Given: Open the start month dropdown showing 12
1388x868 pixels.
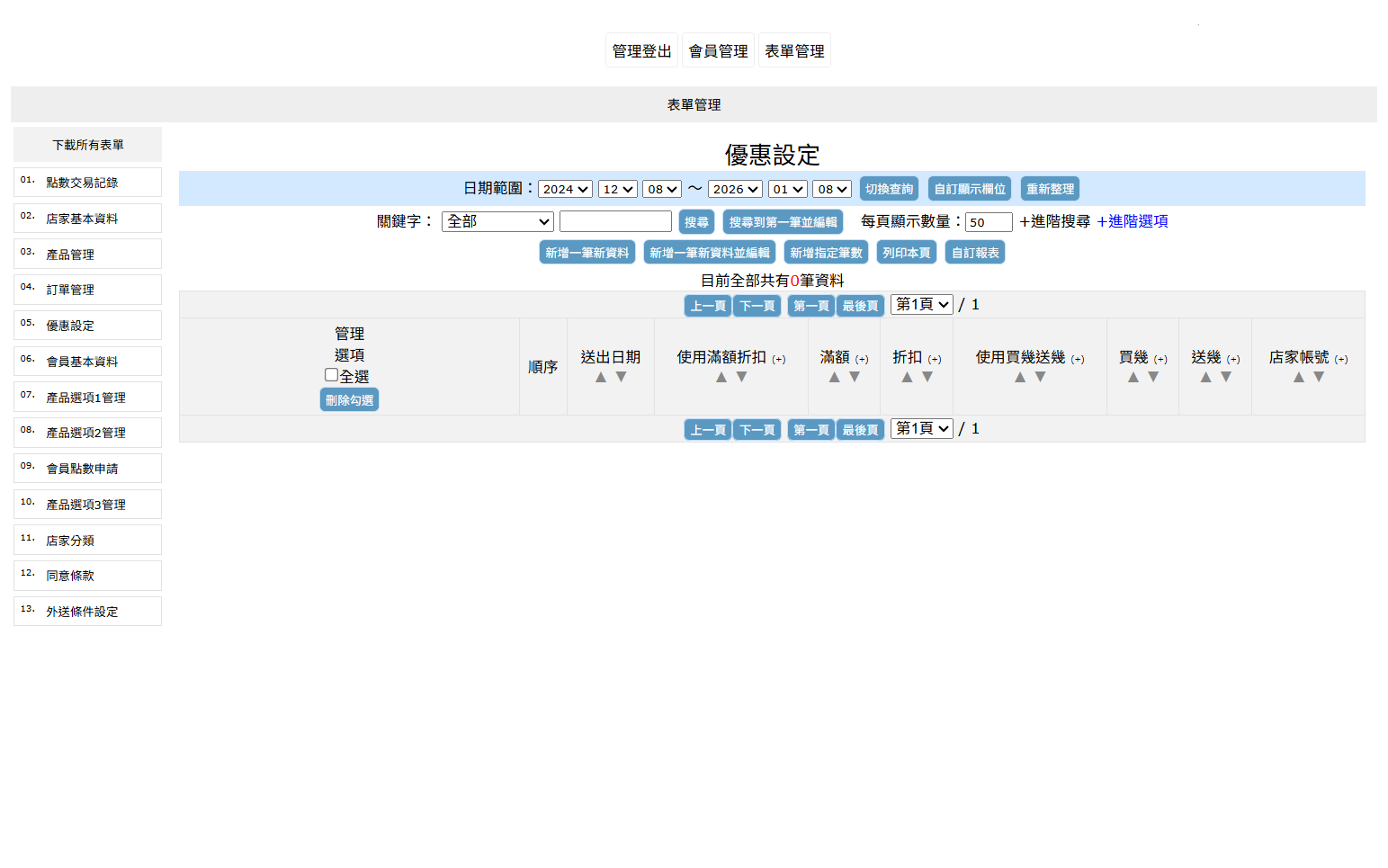Looking at the screenshot, I should 617,189.
